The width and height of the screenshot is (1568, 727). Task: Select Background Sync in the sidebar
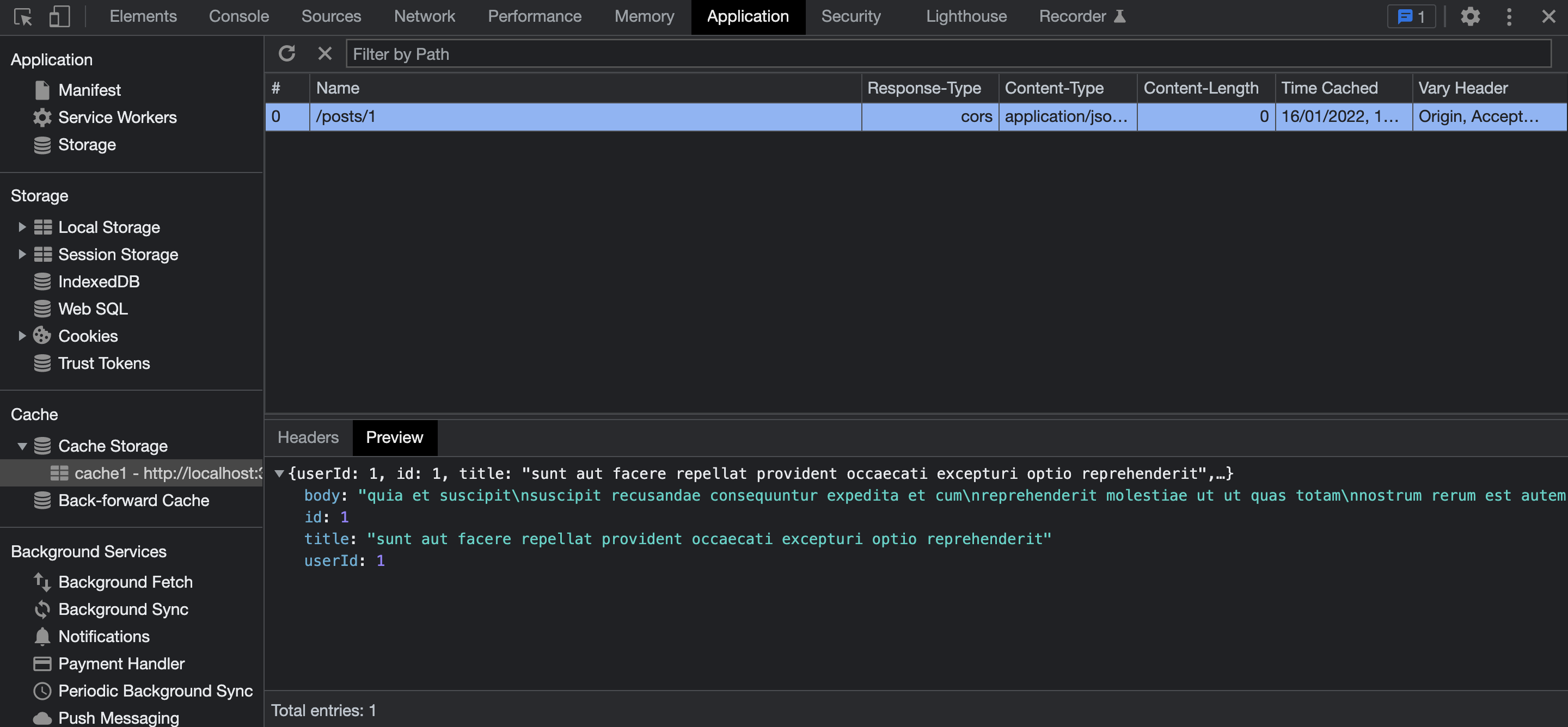pyautogui.click(x=123, y=609)
